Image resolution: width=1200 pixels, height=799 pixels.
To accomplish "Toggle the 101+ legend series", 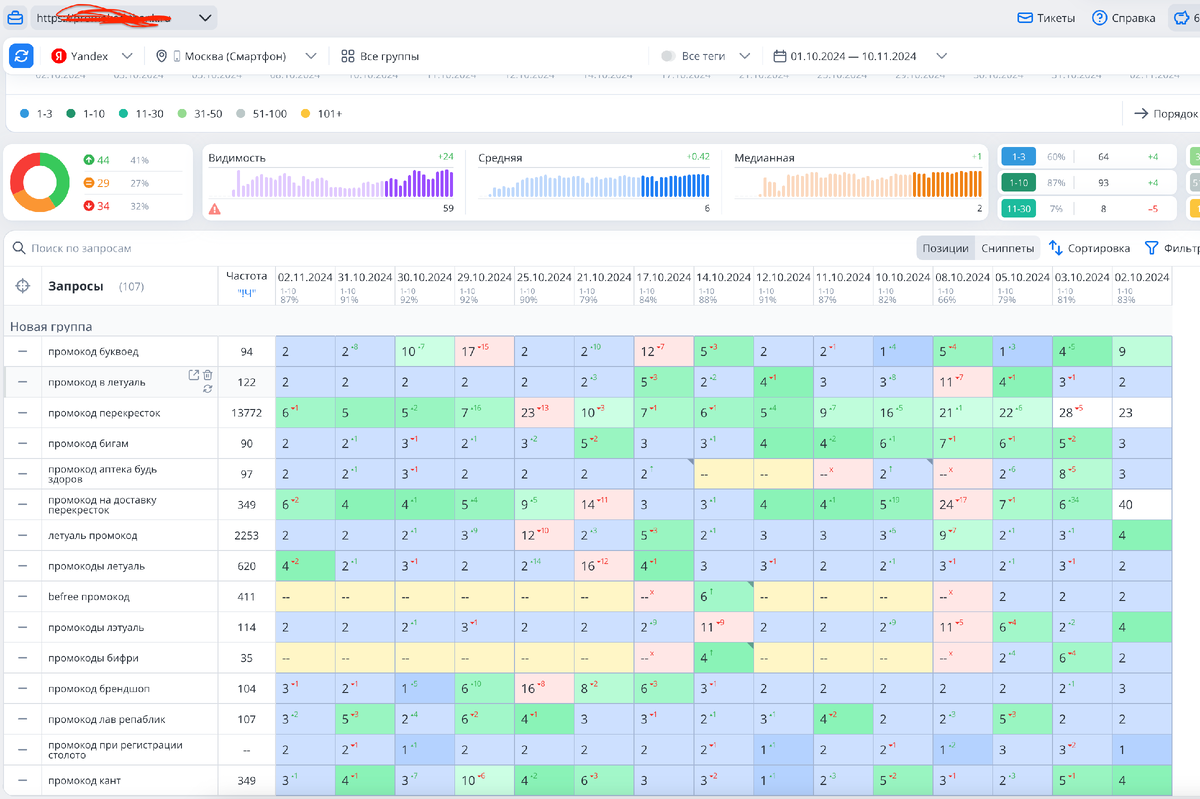I will click(x=321, y=114).
